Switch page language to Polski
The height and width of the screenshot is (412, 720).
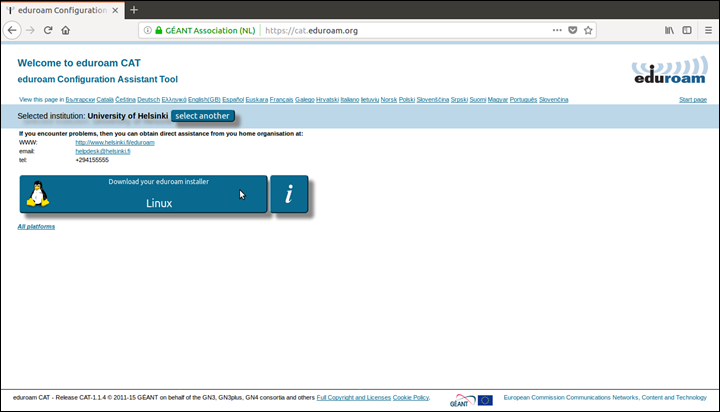tap(406, 100)
